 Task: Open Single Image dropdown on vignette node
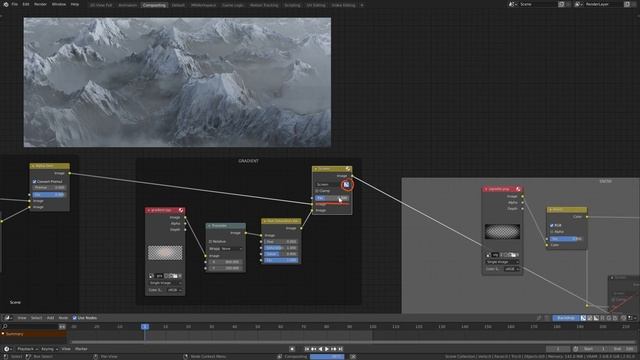pyautogui.click(x=502, y=262)
